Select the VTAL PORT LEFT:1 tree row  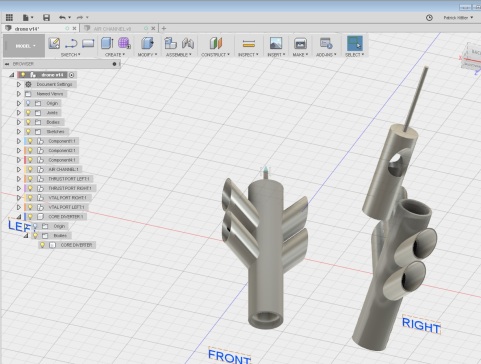(x=56, y=207)
